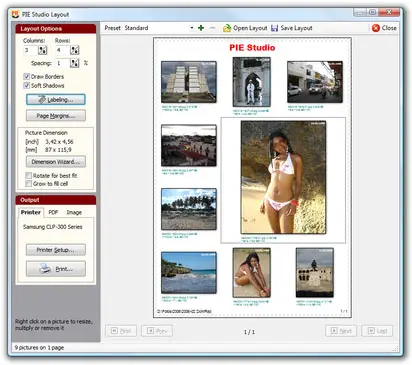Select the large enlarged woman photo
The width and height of the screenshot is (412, 365).
283,177
